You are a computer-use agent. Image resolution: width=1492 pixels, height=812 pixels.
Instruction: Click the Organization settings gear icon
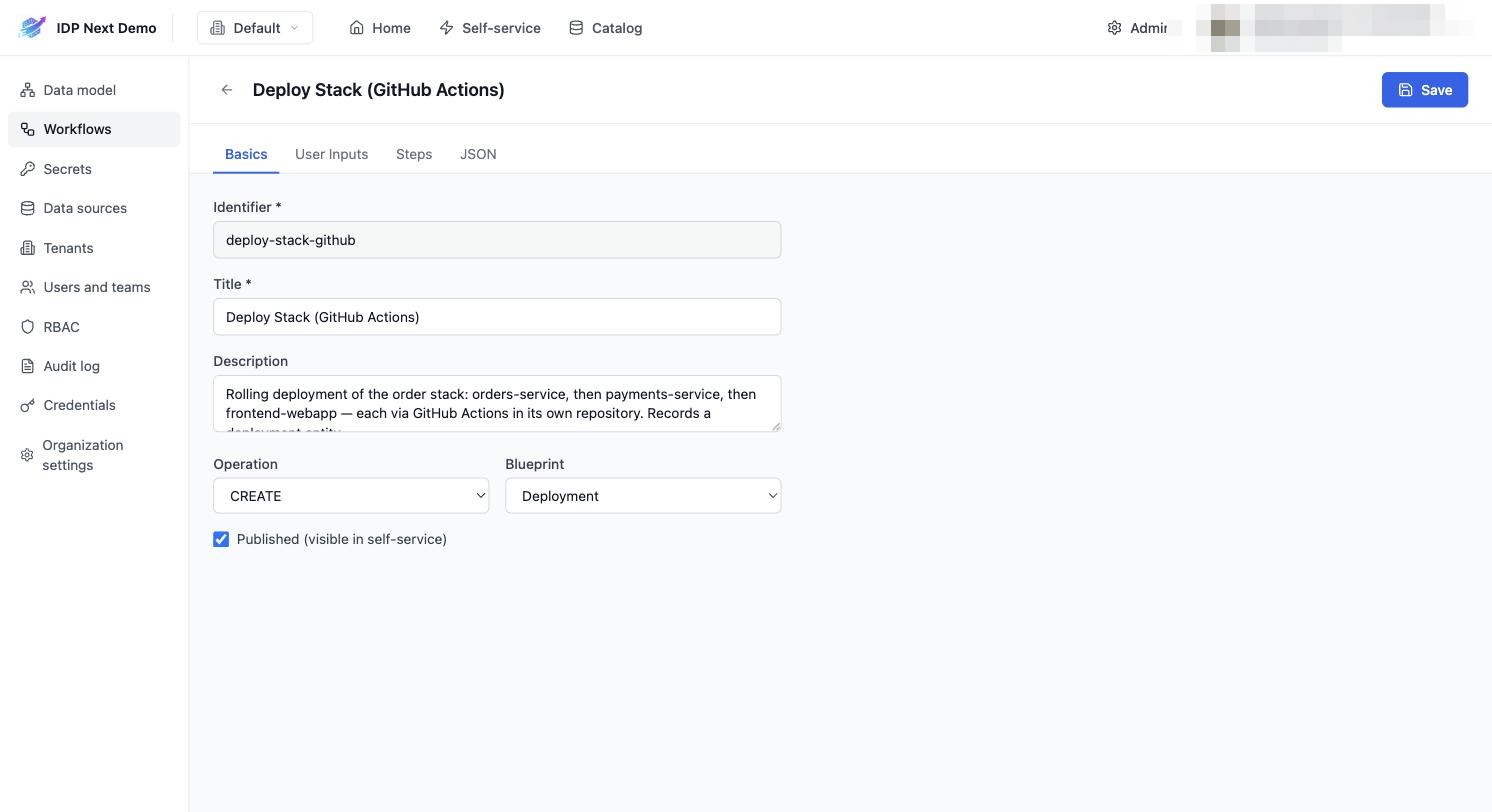point(27,455)
